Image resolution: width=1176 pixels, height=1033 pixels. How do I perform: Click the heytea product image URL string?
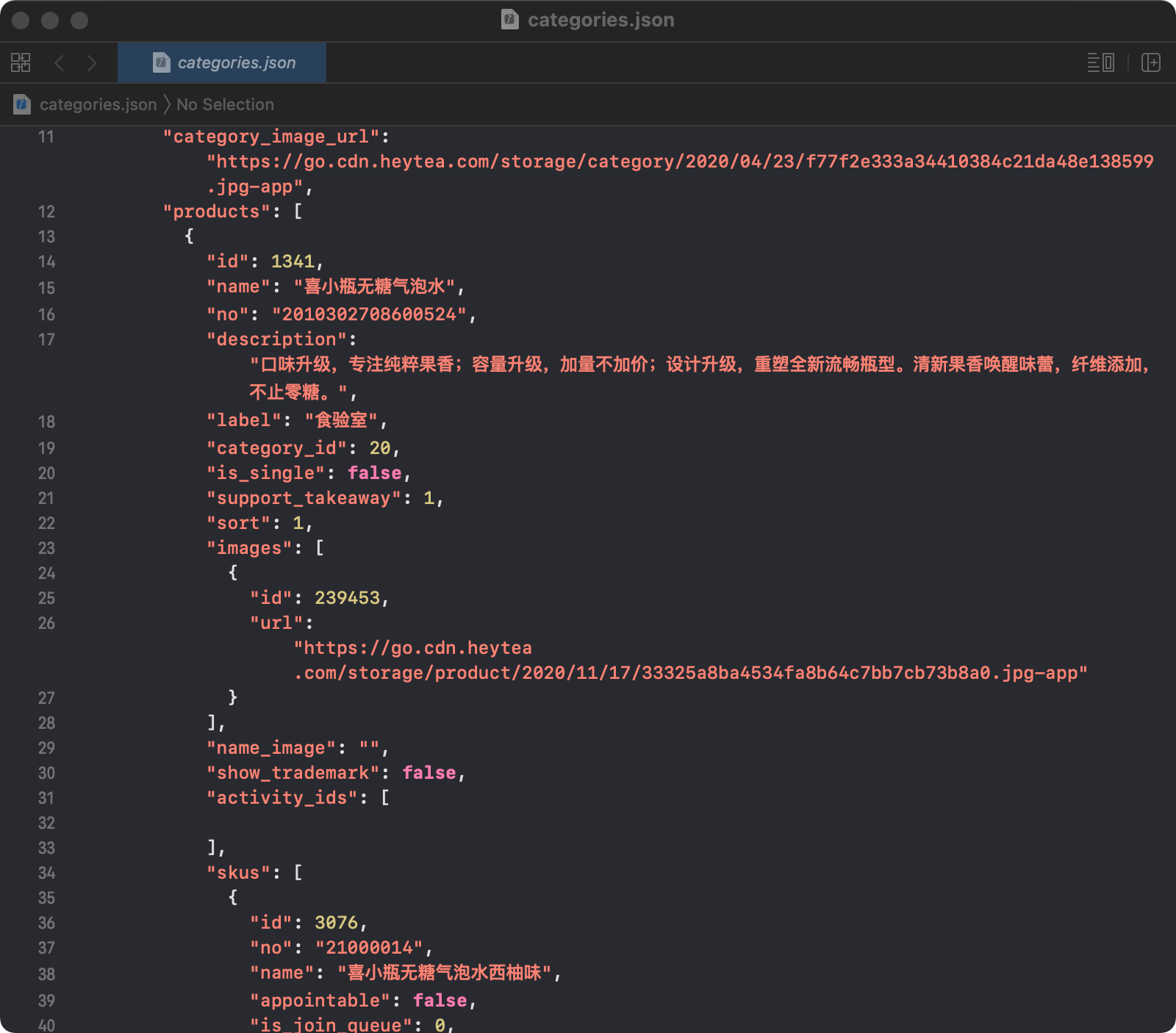tap(691, 661)
